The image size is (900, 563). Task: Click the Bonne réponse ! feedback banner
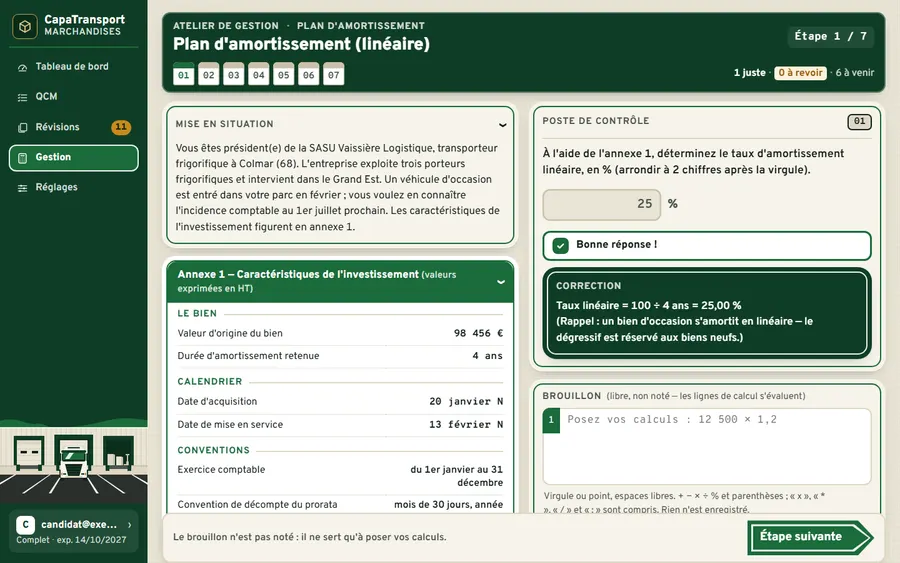[707, 246]
